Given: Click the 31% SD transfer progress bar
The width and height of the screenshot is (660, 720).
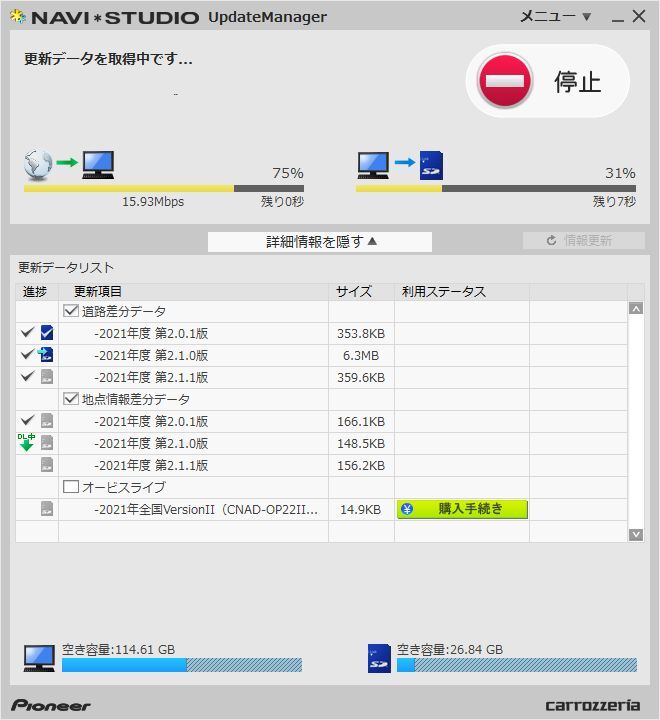Looking at the screenshot, I should tap(496, 188).
